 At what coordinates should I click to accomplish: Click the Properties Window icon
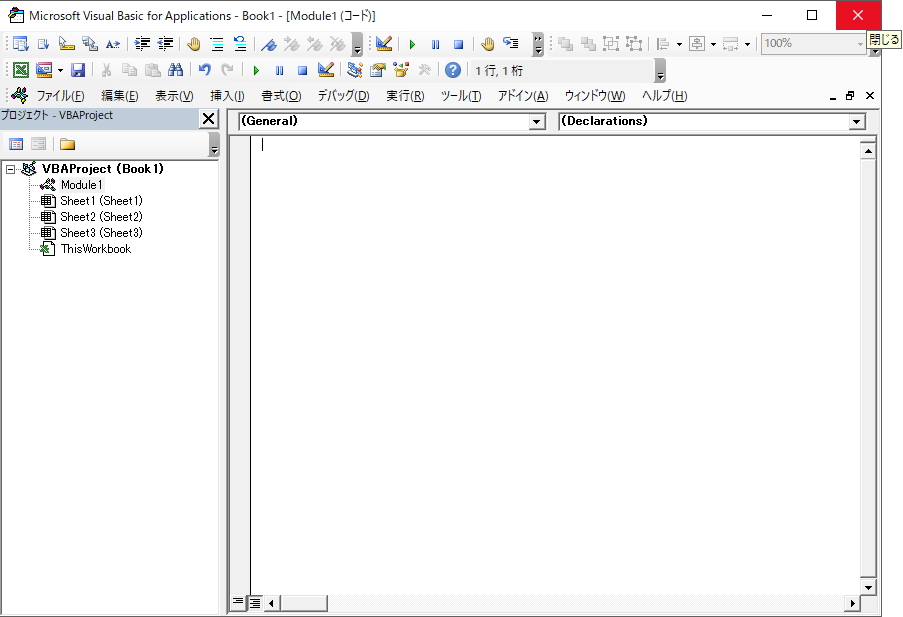pyautogui.click(x=378, y=70)
